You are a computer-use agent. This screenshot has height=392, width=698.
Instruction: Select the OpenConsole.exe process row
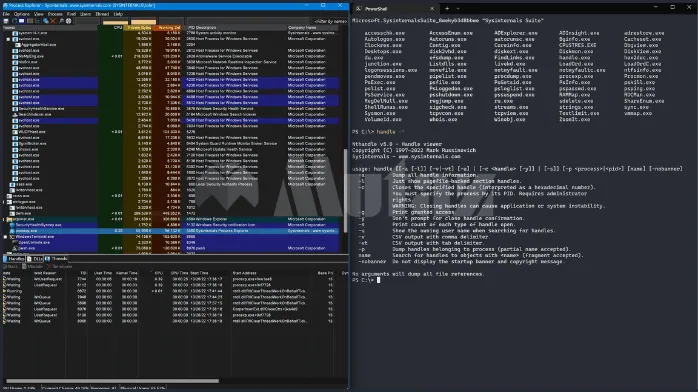pyautogui.click(x=171, y=242)
